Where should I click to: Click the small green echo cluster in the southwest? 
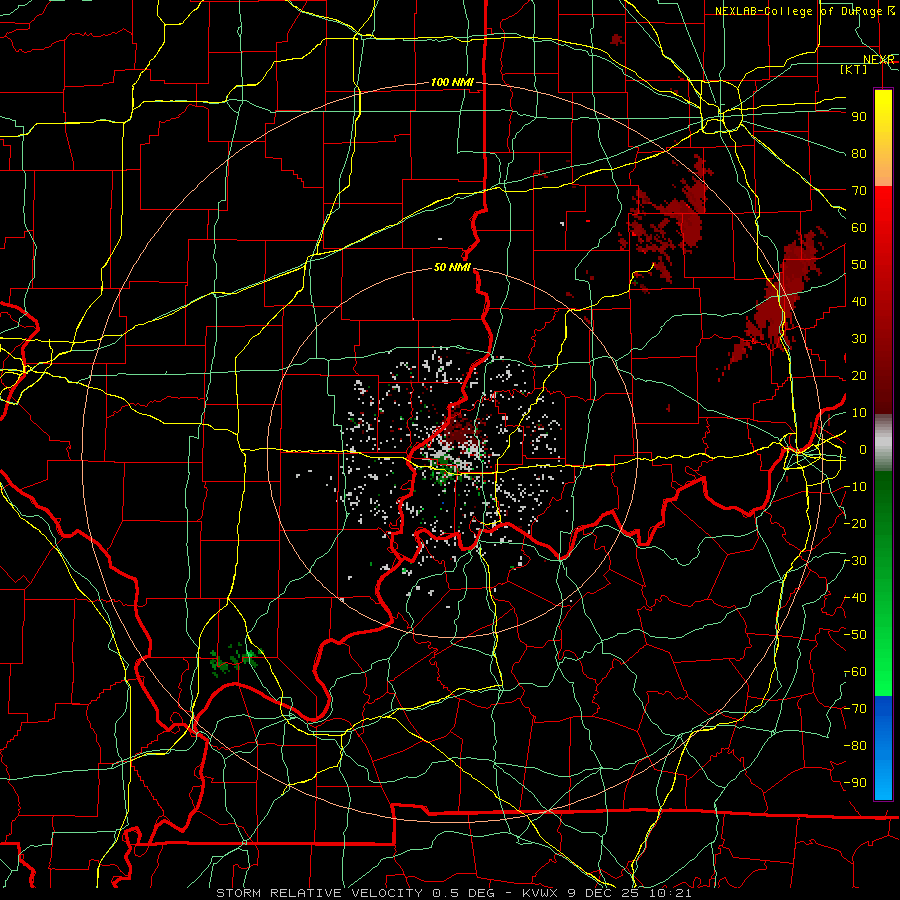pos(235,657)
